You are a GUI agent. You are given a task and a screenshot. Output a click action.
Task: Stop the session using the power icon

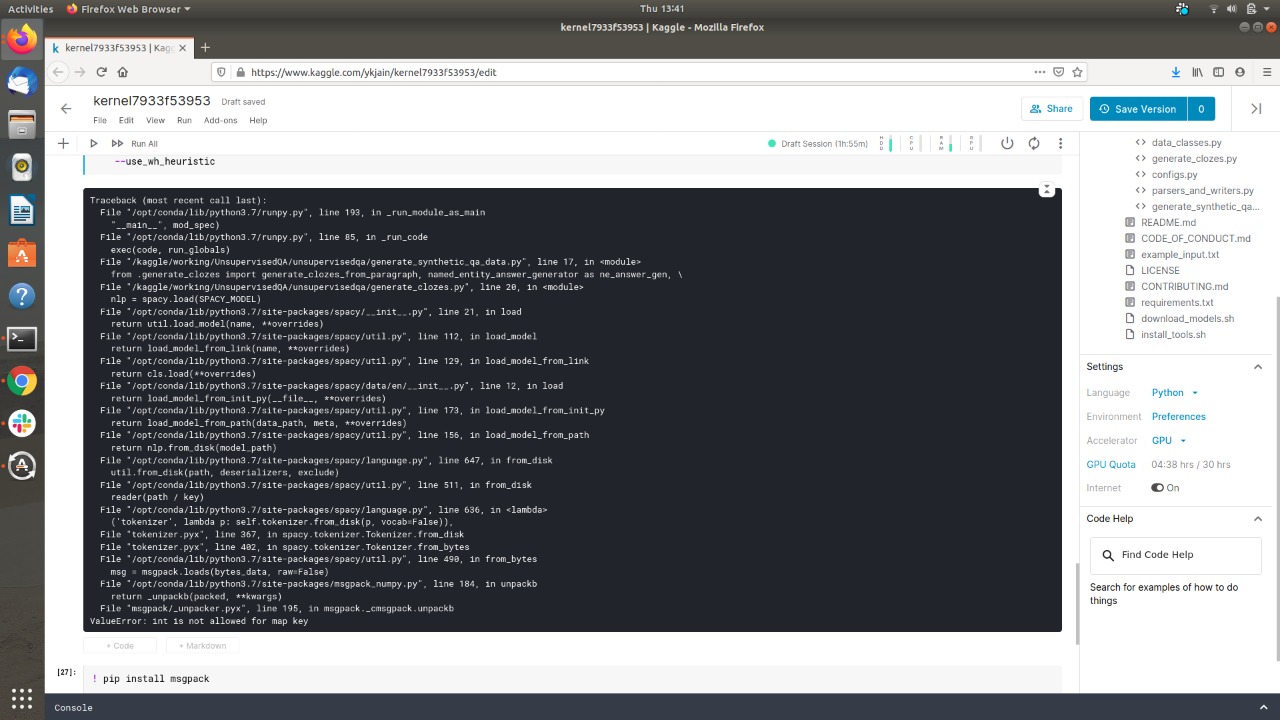[x=1007, y=143]
